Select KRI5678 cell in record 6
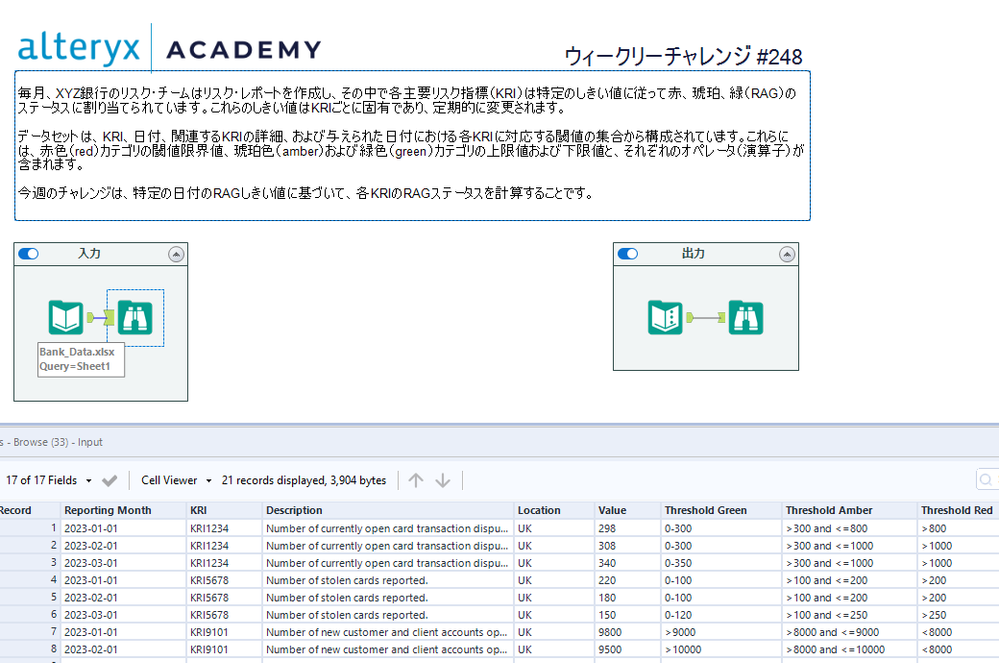 (224, 615)
